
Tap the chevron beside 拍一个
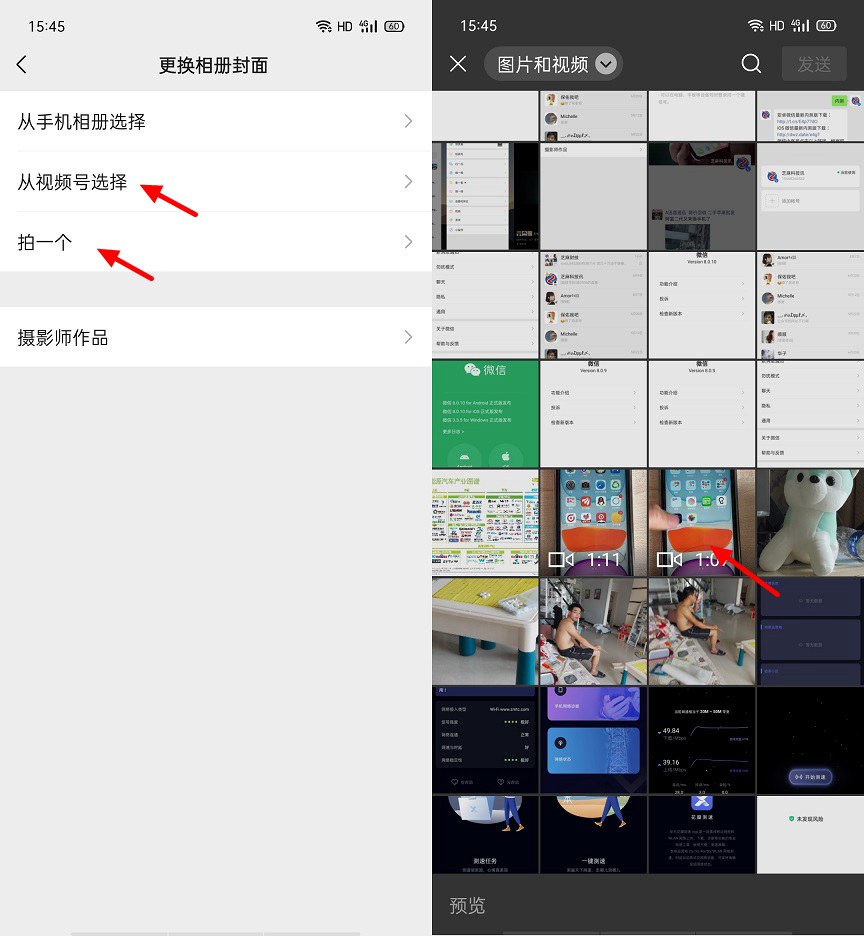click(x=408, y=241)
